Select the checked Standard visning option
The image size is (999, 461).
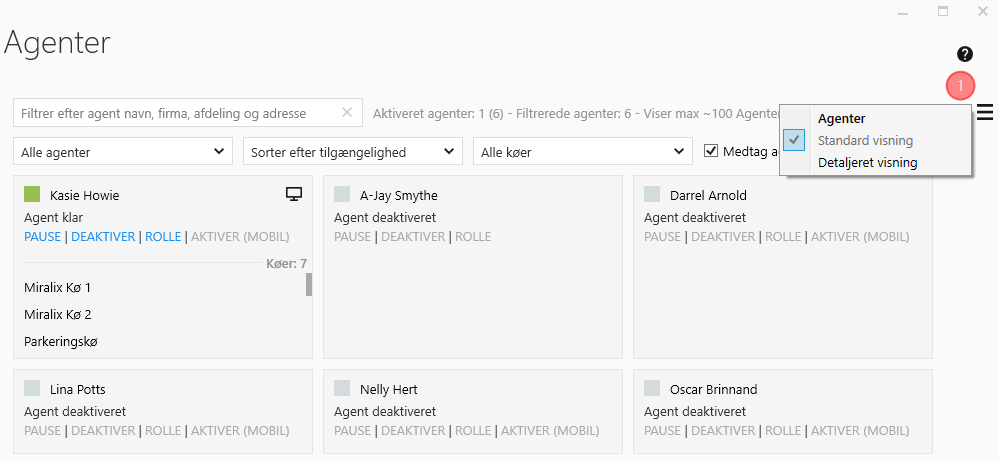point(865,140)
